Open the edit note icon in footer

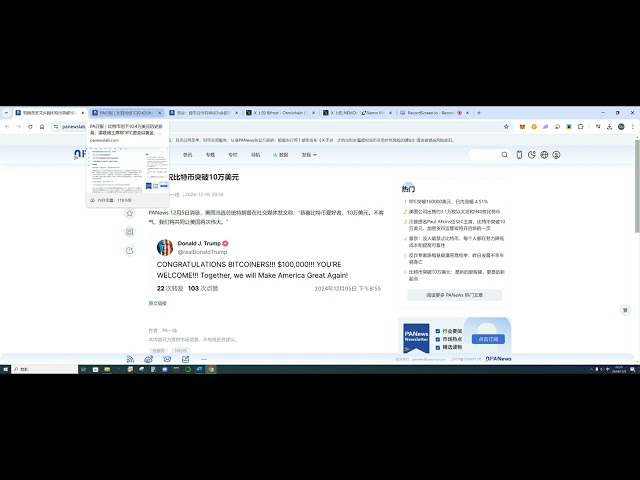(185, 359)
